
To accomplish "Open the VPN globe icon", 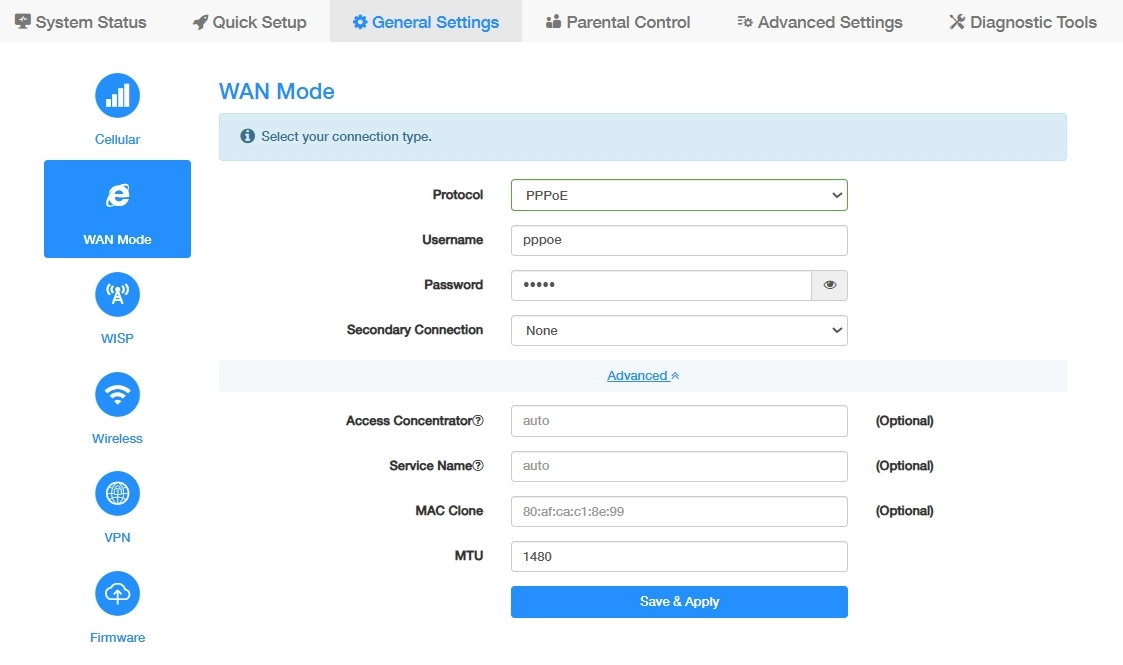I will (x=117, y=494).
